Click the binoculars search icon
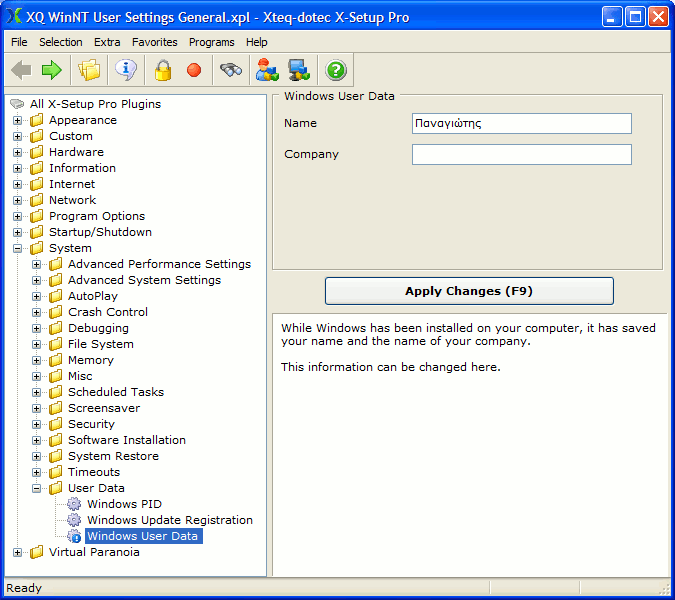675x600 pixels. 231,70
